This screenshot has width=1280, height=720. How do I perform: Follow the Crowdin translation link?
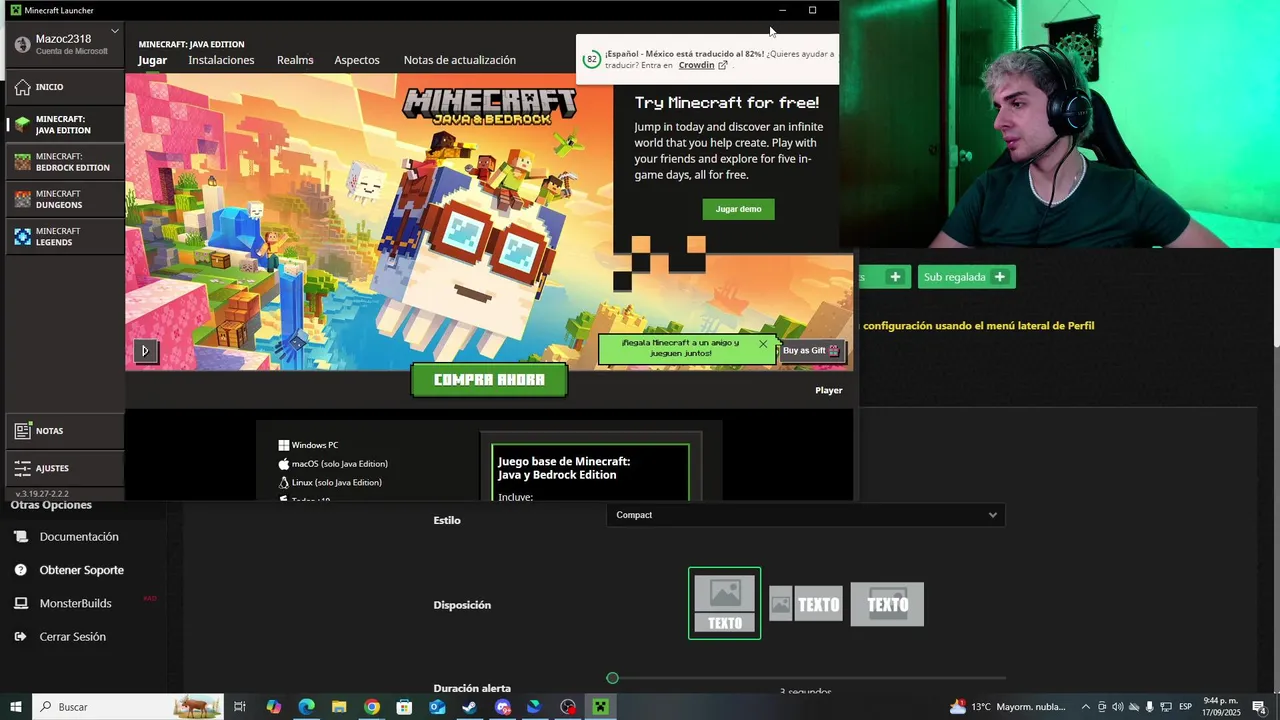point(696,65)
